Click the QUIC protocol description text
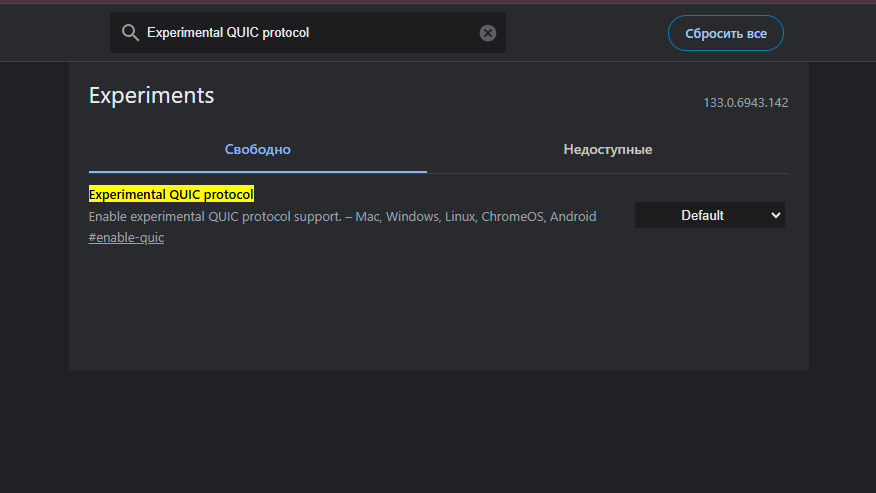Image resolution: width=876 pixels, height=493 pixels. pyautogui.click(x=342, y=216)
